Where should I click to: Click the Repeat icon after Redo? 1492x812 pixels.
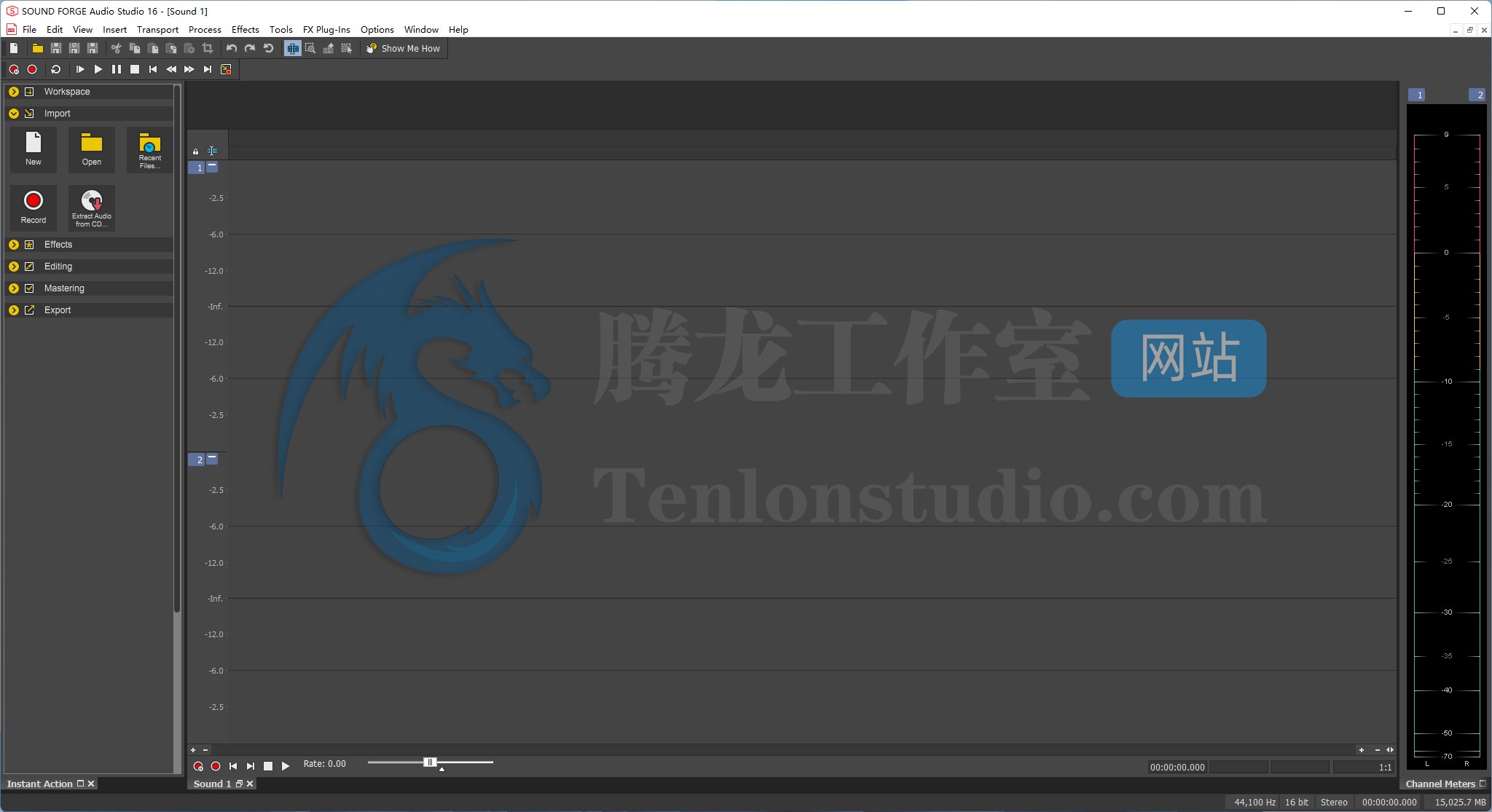[268, 48]
